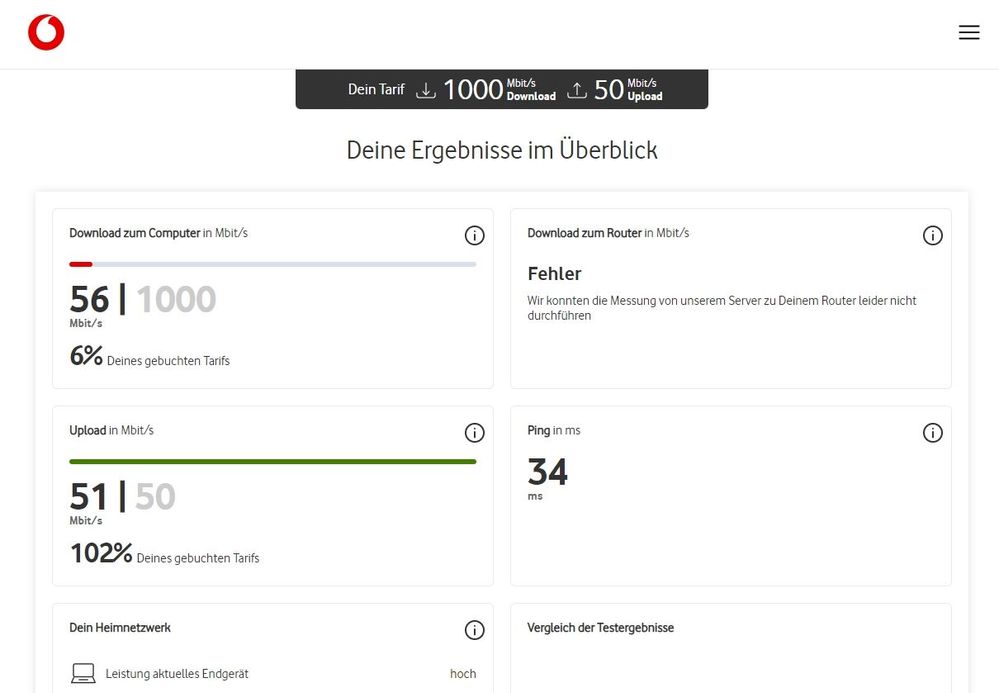Click the measured '56' download value
This screenshot has height=693, width=999.
(x=89, y=299)
